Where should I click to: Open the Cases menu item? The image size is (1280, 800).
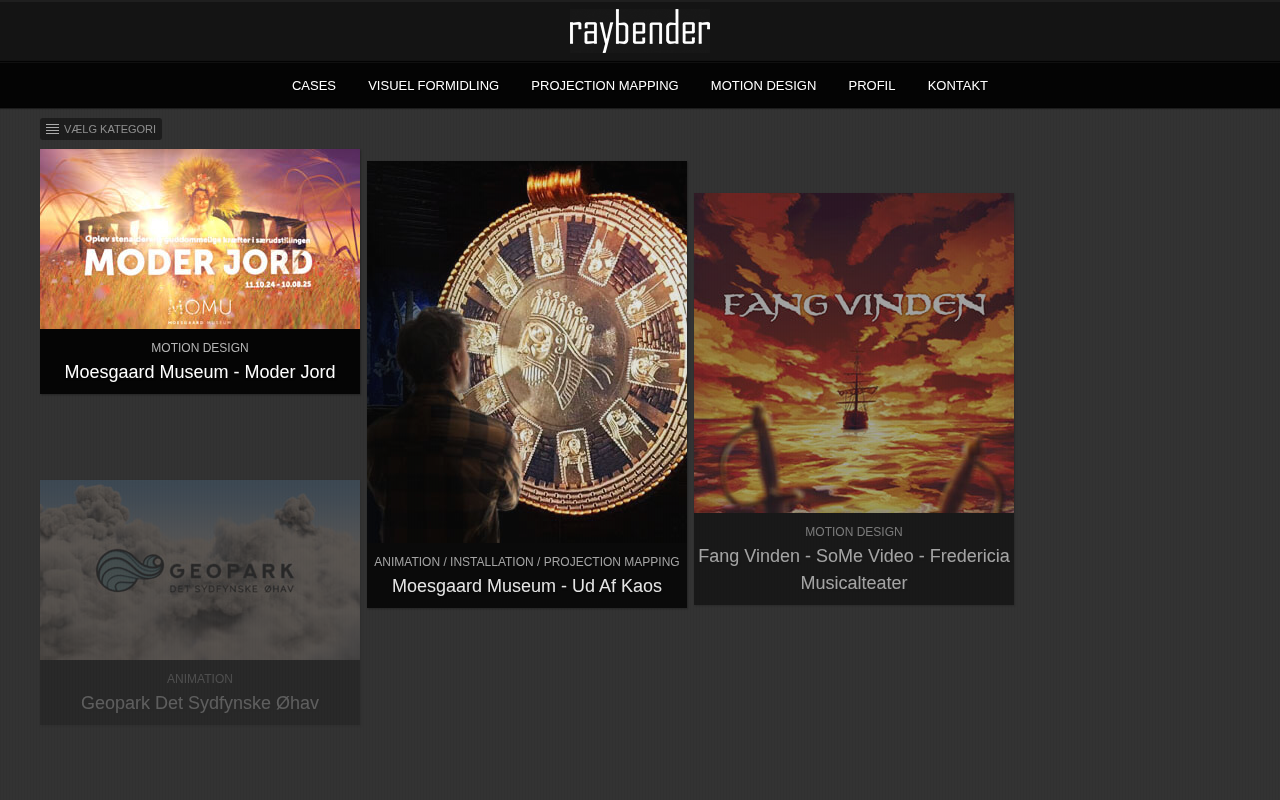(x=314, y=86)
